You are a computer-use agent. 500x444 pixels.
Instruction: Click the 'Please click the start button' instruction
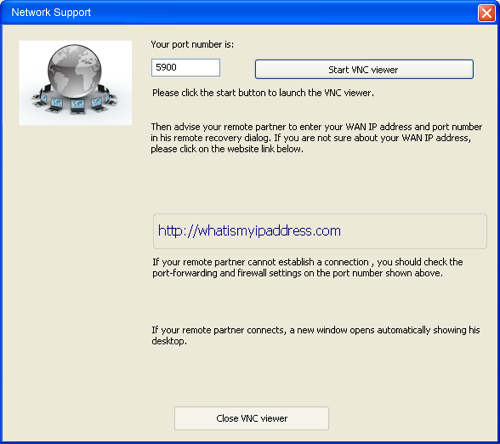263,93
